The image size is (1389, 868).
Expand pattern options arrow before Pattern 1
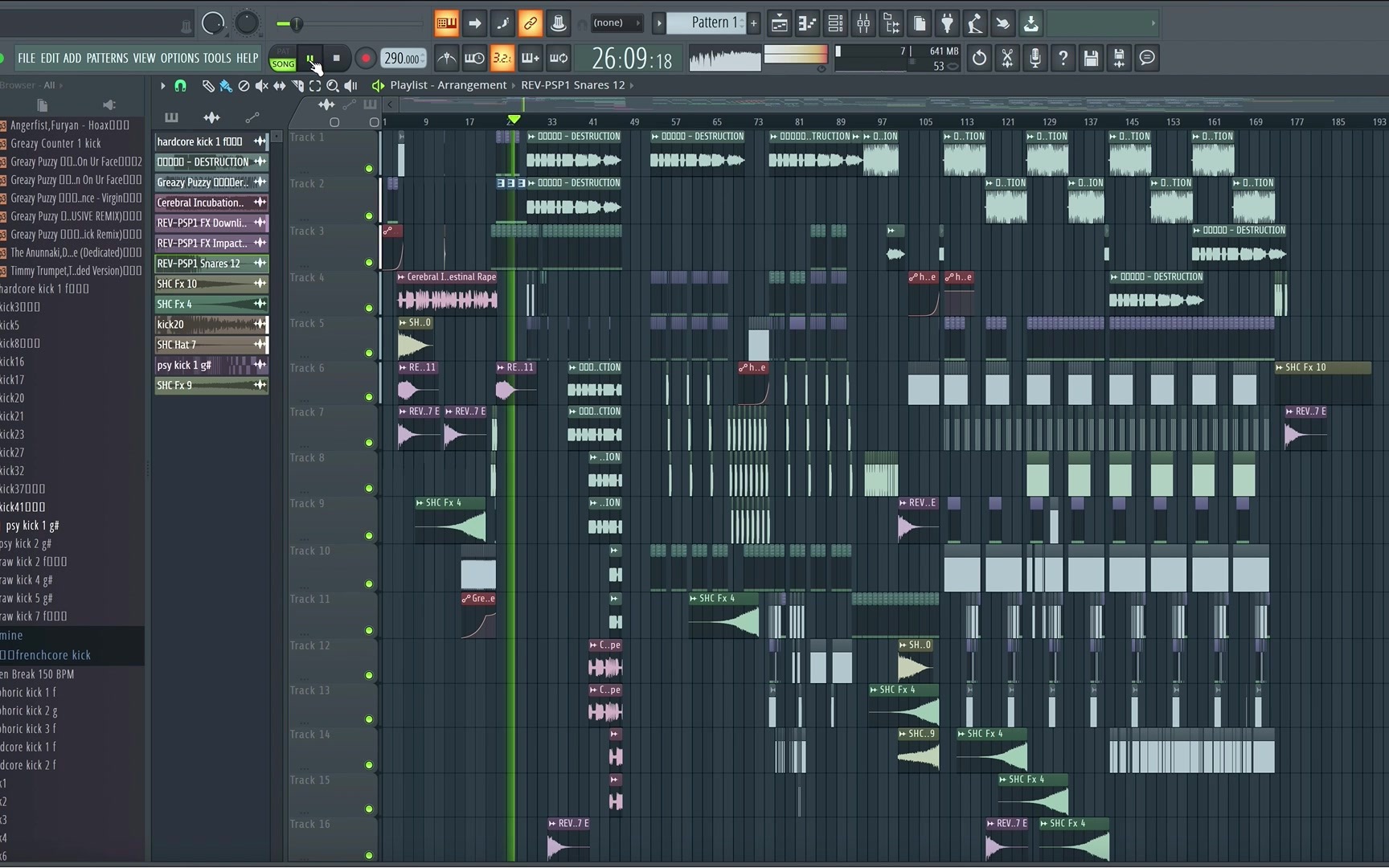[658, 23]
